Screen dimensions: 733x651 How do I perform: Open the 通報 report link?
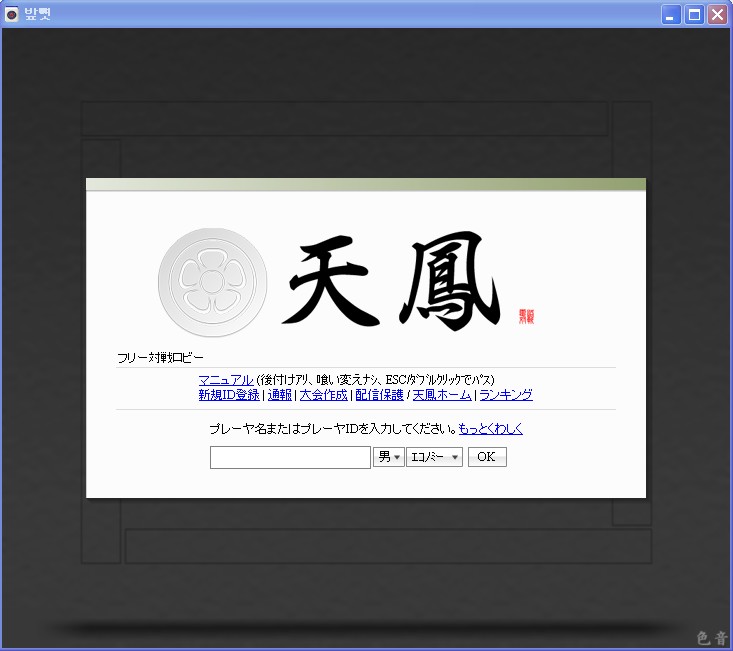(280, 395)
